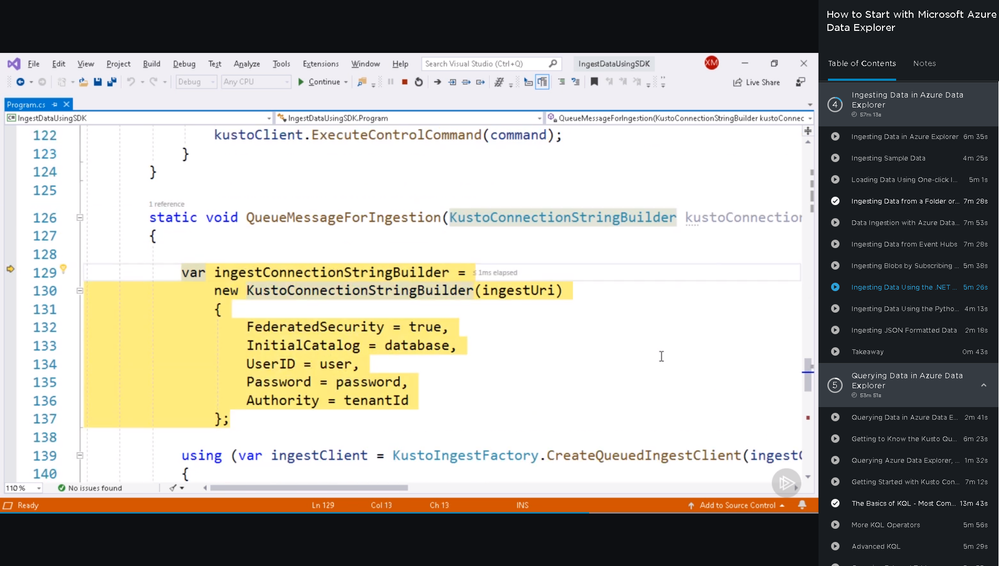999x566 pixels.
Task: Click the large play overlay button
Action: [786, 483]
